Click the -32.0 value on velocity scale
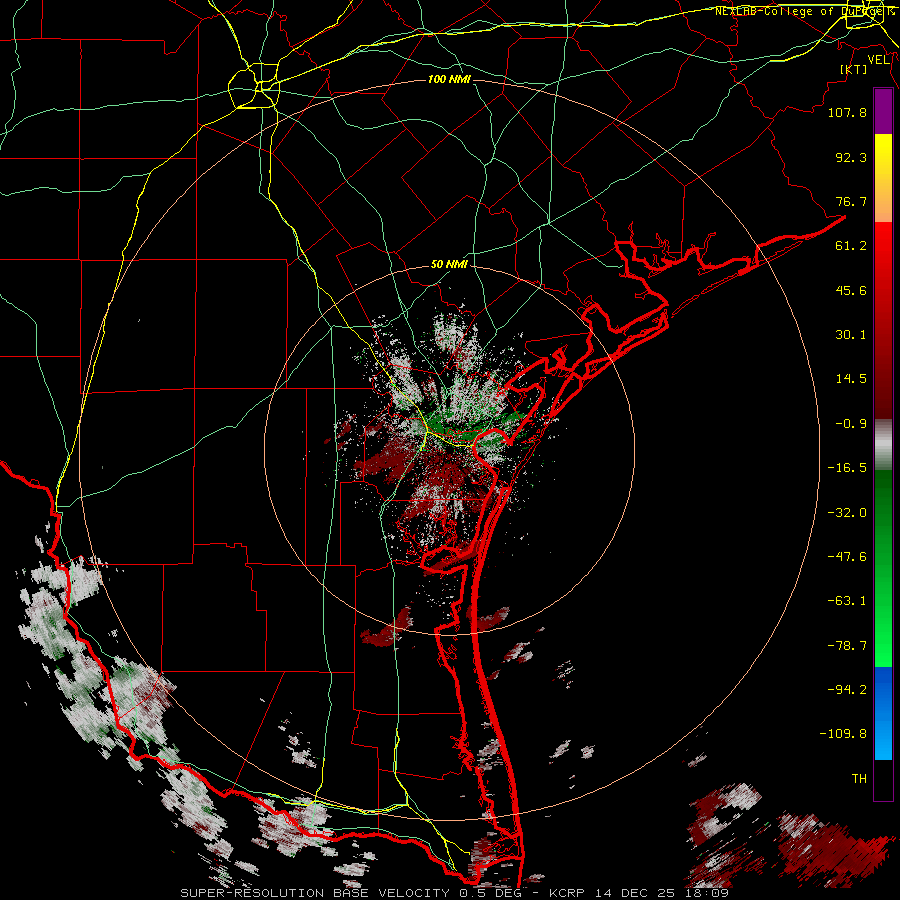The height and width of the screenshot is (900, 900). (847, 513)
